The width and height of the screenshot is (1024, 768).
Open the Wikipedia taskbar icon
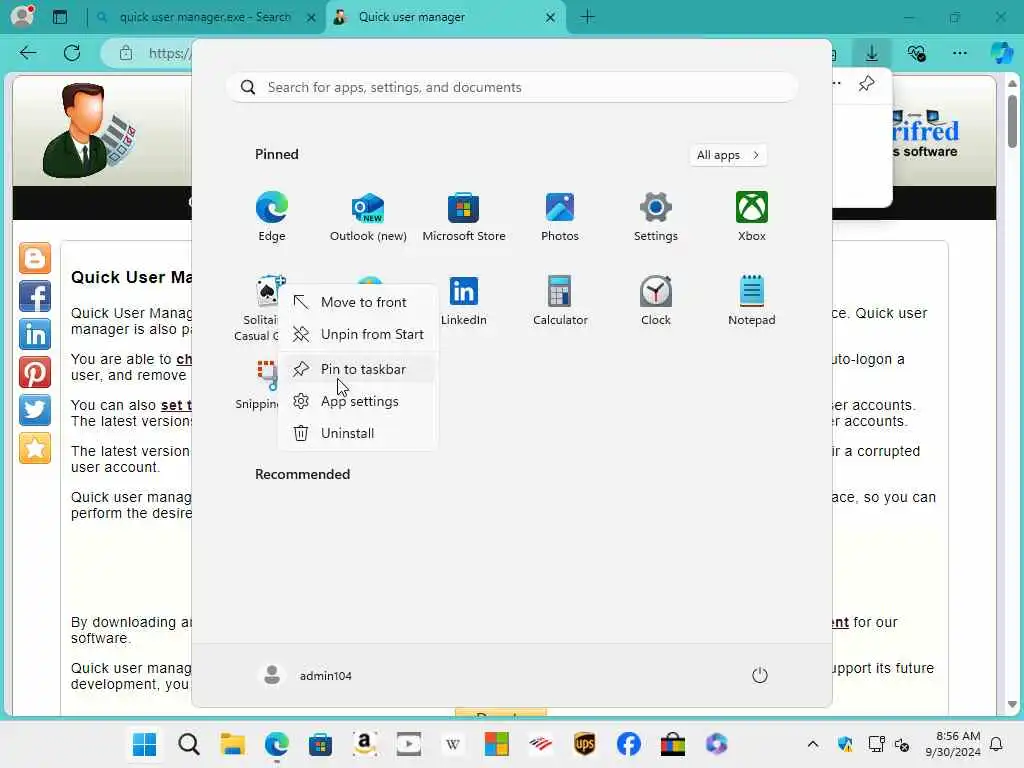point(453,744)
